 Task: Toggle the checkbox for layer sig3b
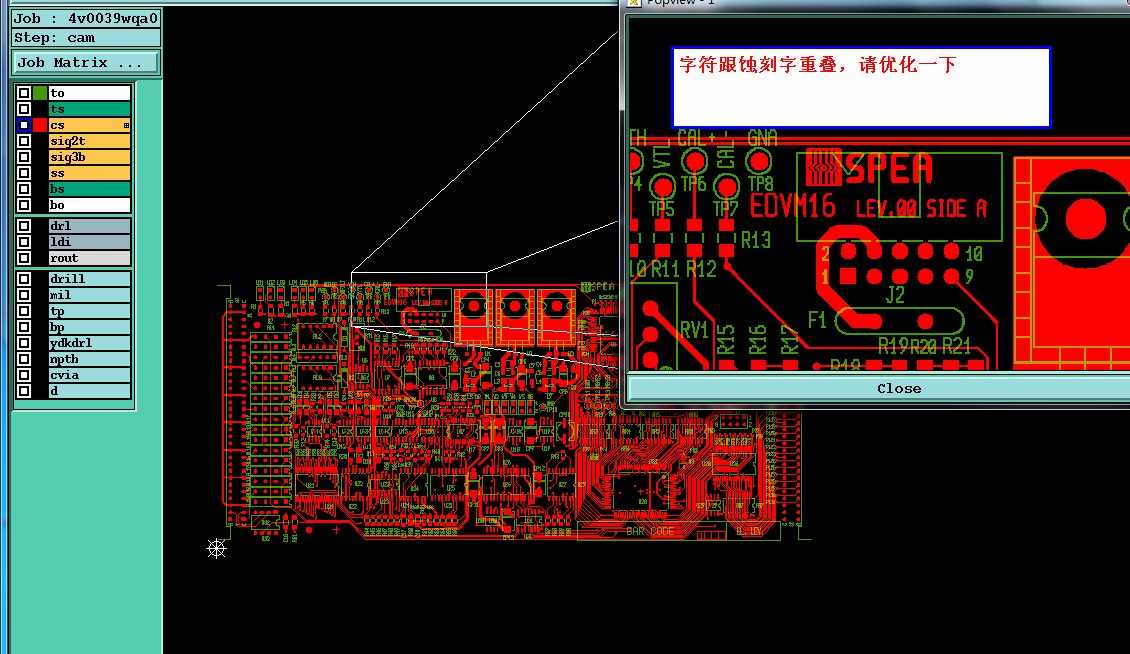coord(24,157)
